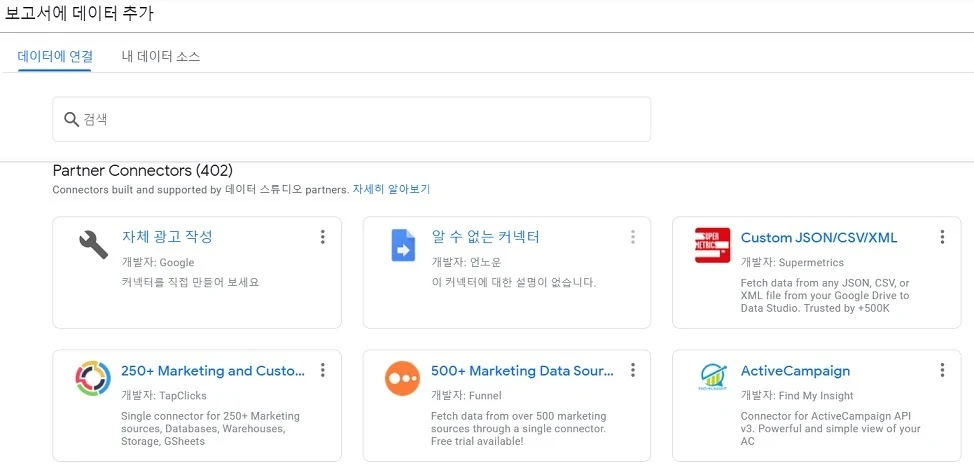Click the wrench icon for 자체 광고 작성
The height and width of the screenshot is (468, 974).
(x=93, y=245)
